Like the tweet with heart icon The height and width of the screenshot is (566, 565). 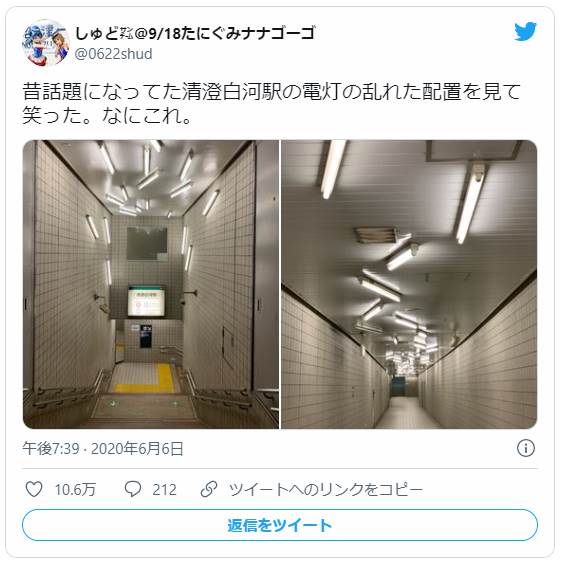click(x=34, y=489)
